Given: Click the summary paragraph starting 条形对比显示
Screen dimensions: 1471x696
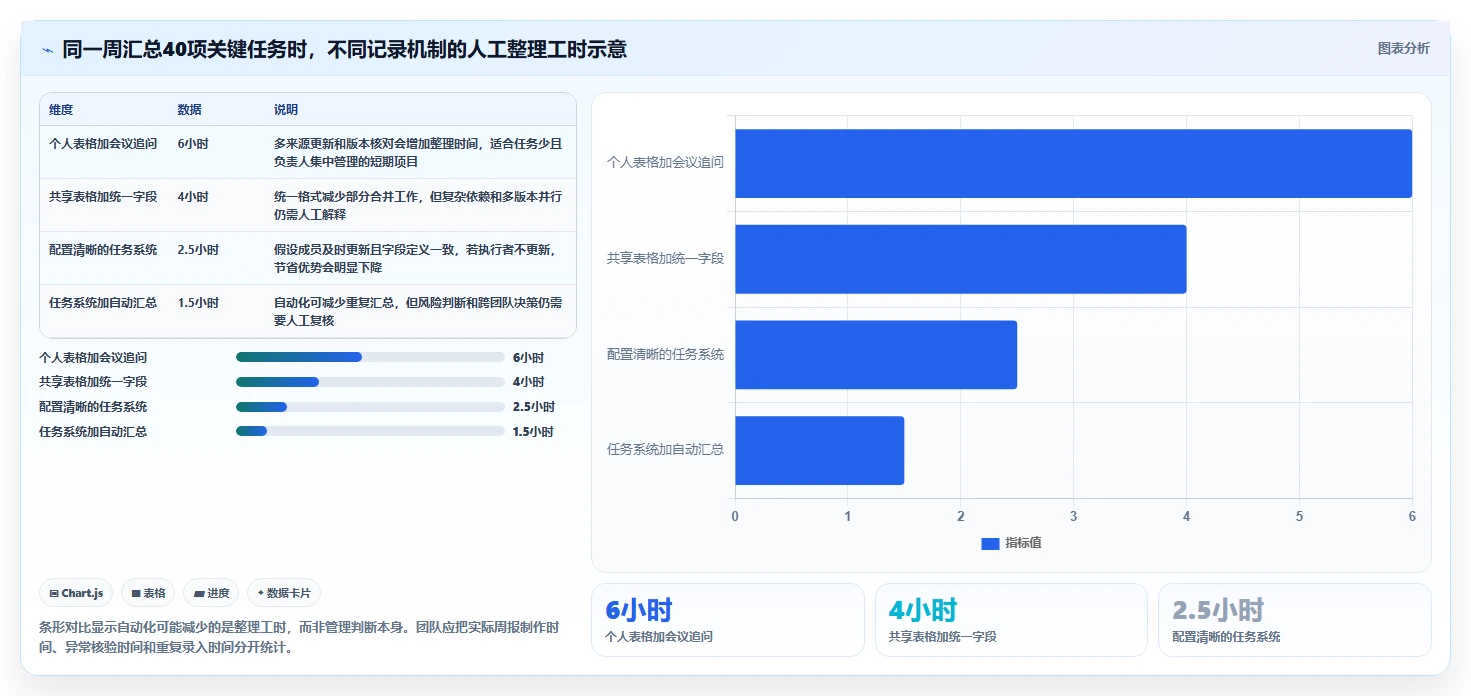Looking at the screenshot, I should (x=299, y=637).
